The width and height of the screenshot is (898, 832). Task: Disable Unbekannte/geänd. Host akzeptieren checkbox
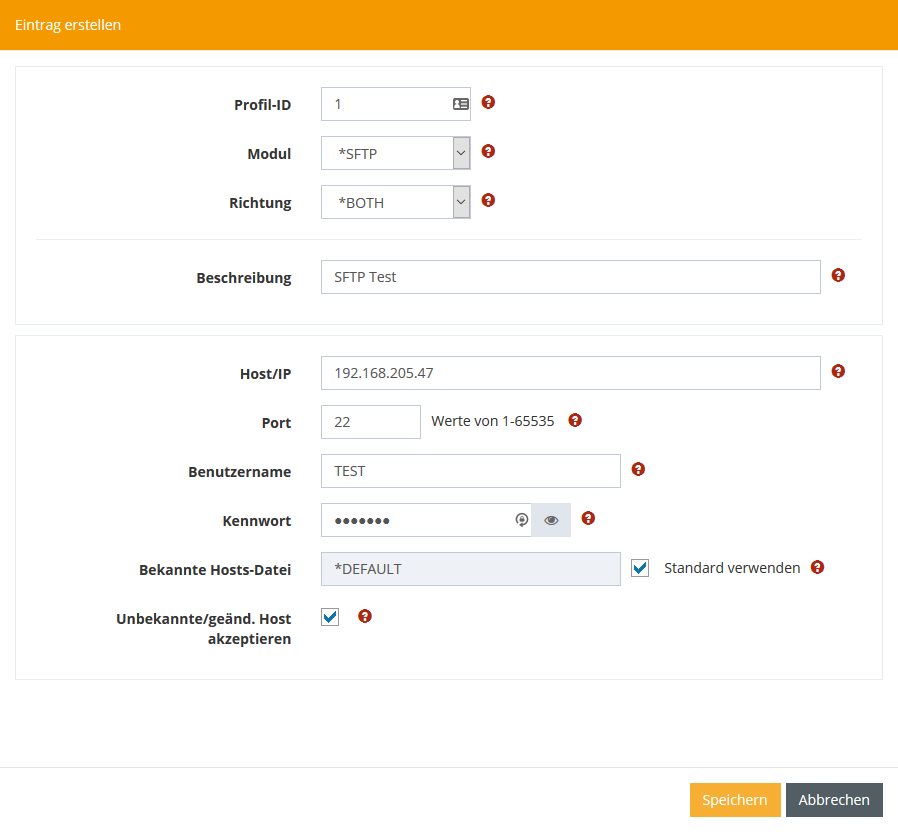coord(330,617)
